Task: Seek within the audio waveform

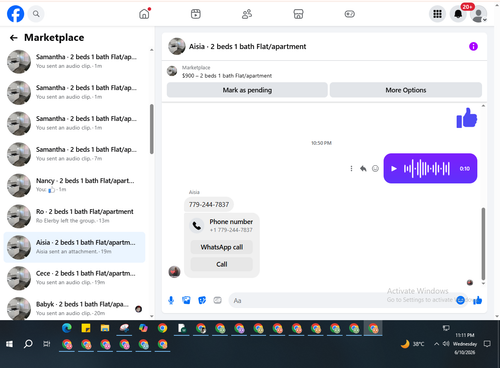Action: [427, 169]
